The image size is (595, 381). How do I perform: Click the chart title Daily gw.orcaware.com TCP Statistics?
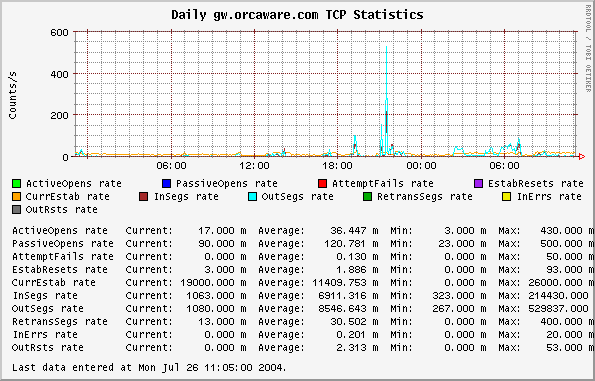(297, 15)
